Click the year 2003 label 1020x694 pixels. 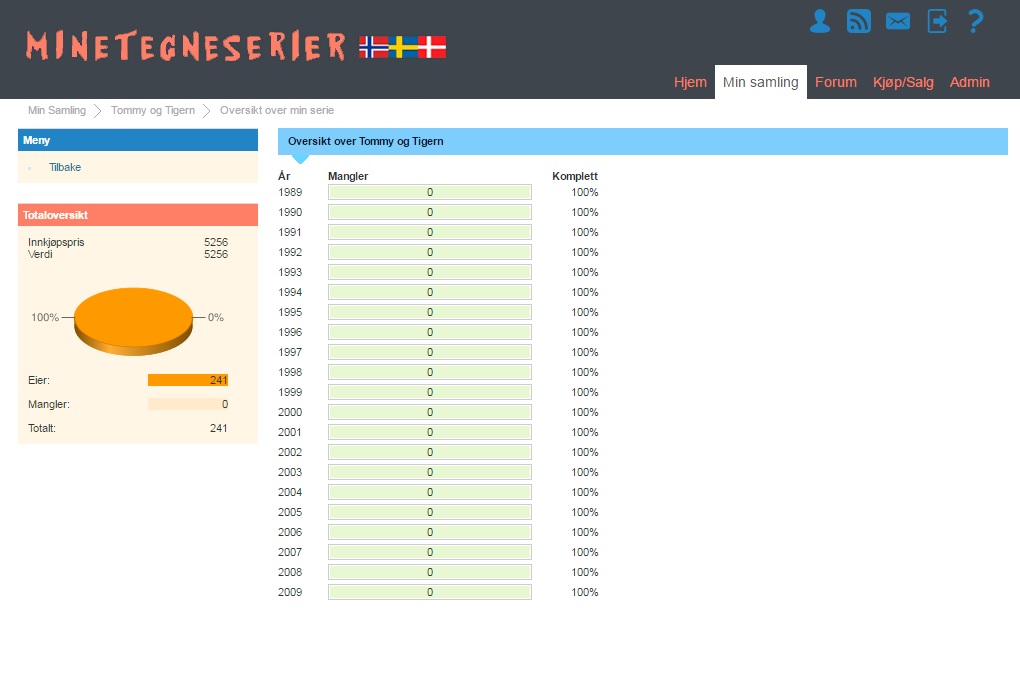pos(290,472)
